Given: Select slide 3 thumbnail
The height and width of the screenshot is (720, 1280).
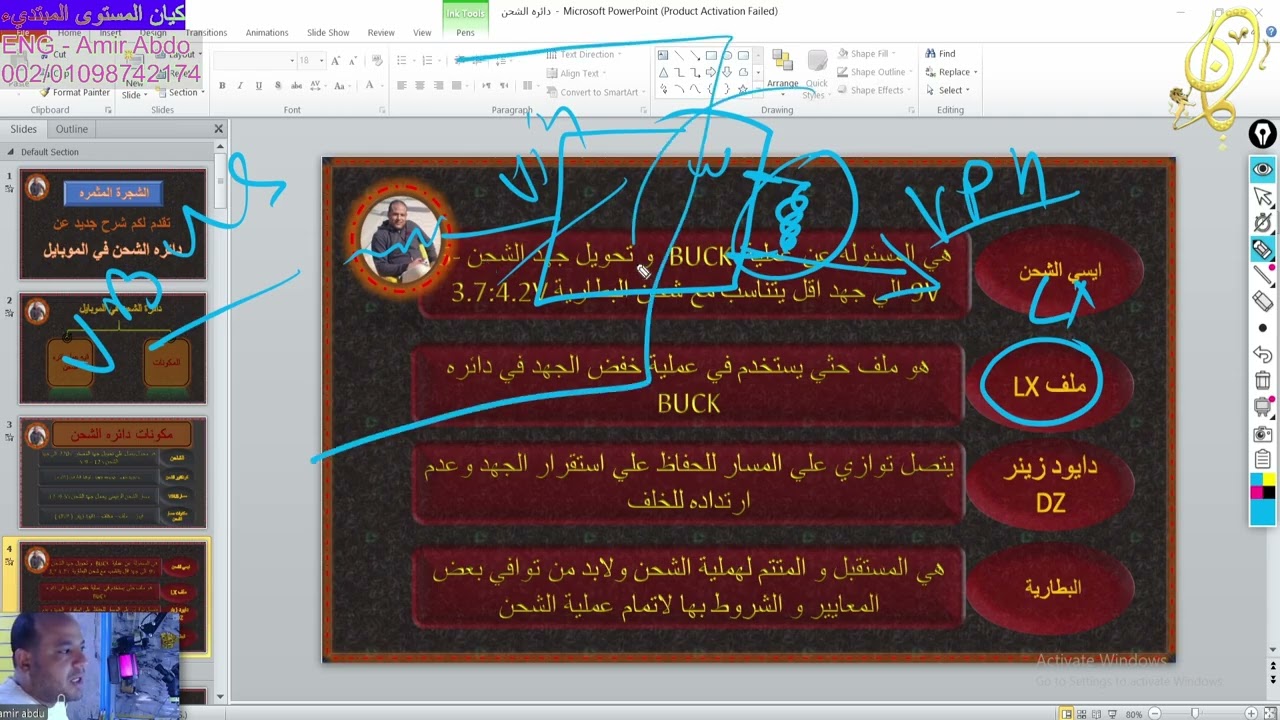Looking at the screenshot, I should click(x=113, y=473).
